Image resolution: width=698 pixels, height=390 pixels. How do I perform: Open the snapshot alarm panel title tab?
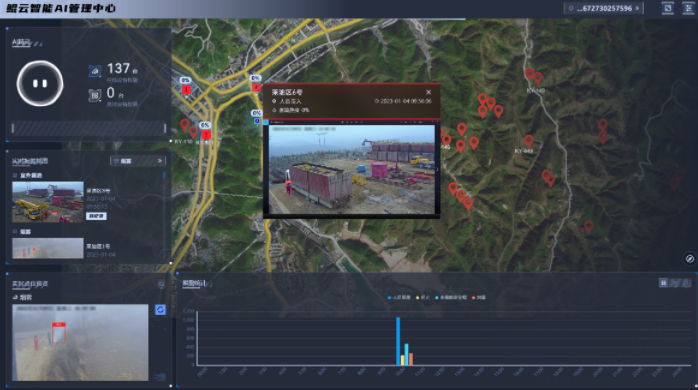[x=30, y=161]
